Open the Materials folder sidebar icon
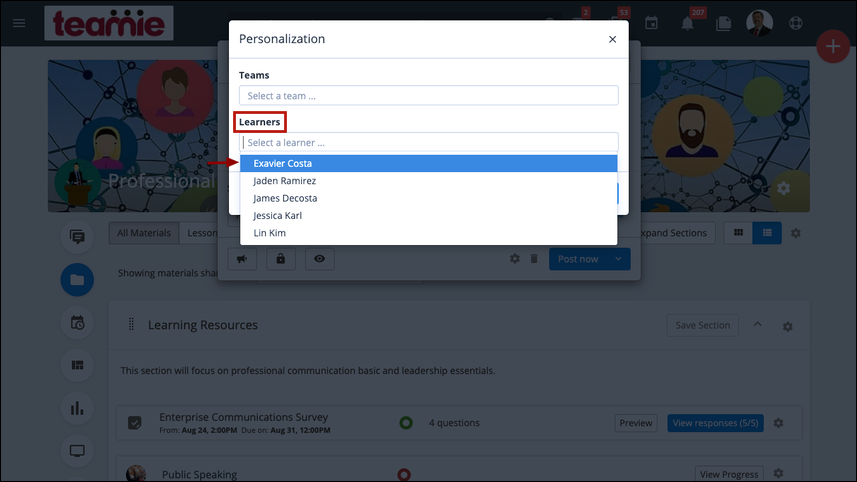 [x=77, y=280]
